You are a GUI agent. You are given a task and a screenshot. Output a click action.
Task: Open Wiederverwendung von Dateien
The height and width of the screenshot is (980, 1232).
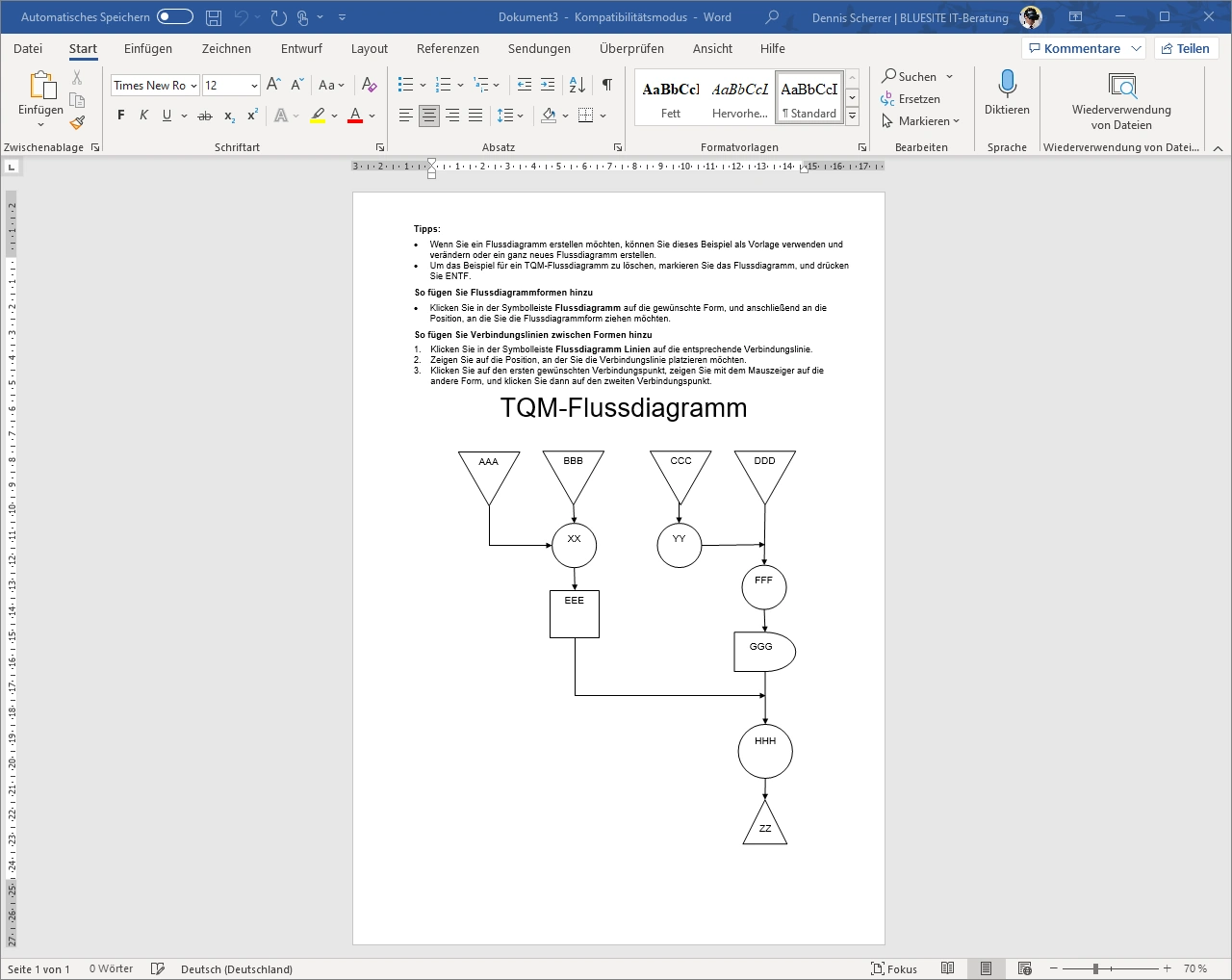pos(1122,100)
